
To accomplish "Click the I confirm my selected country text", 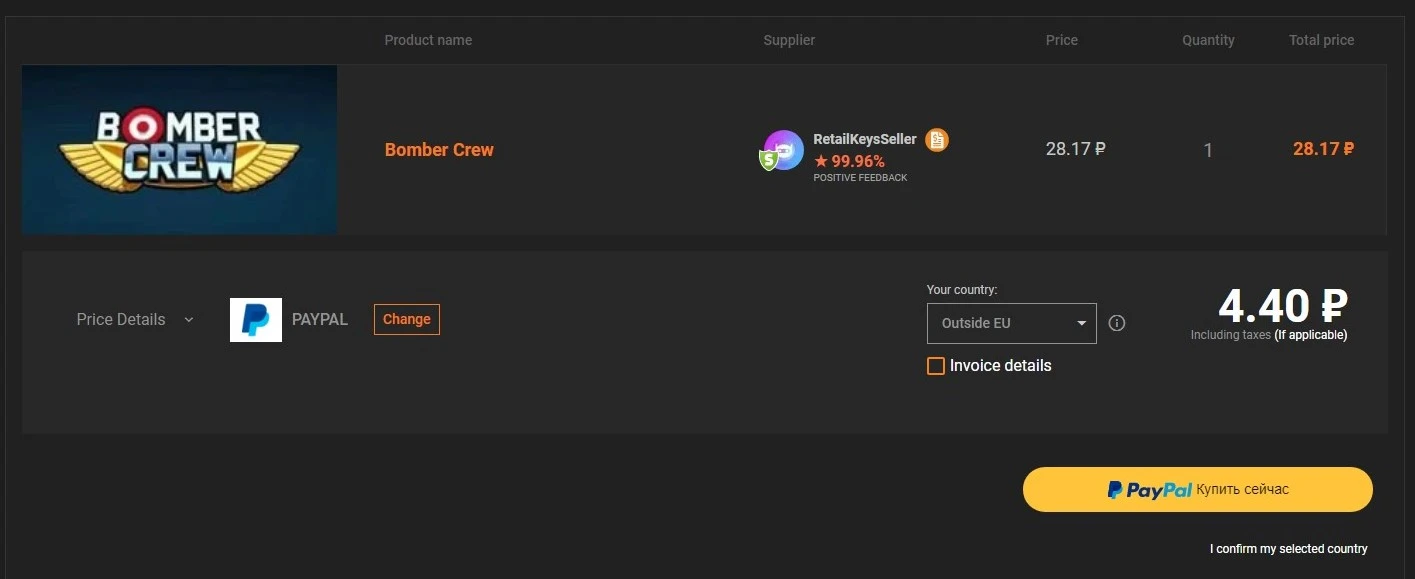I will tap(1289, 549).
